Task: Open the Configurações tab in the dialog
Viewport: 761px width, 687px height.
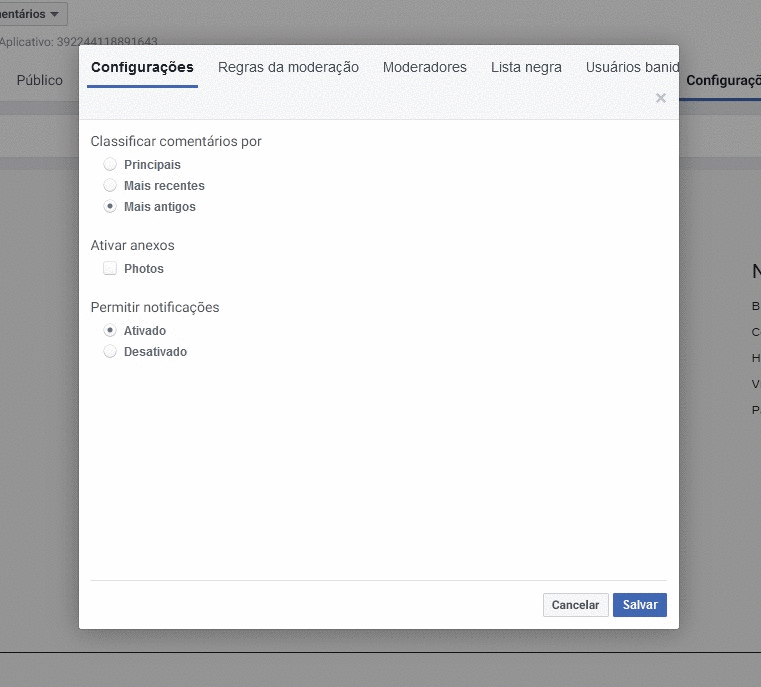Action: [142, 67]
